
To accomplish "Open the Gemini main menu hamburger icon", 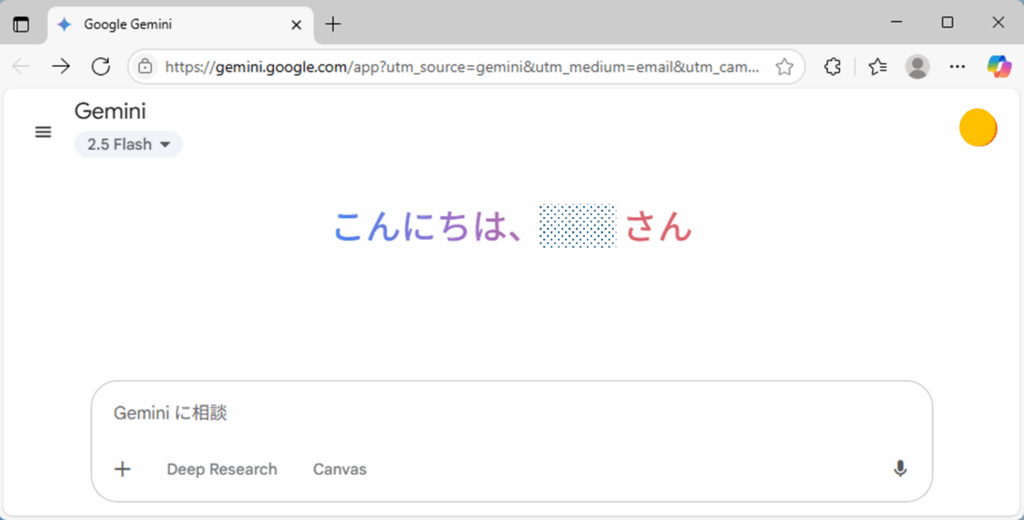I will (x=43, y=132).
